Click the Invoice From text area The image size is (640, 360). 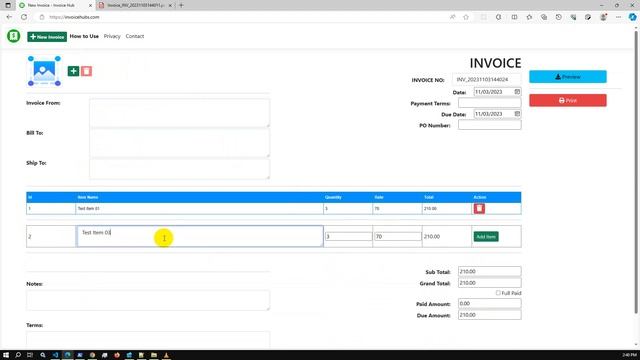tap(180, 113)
